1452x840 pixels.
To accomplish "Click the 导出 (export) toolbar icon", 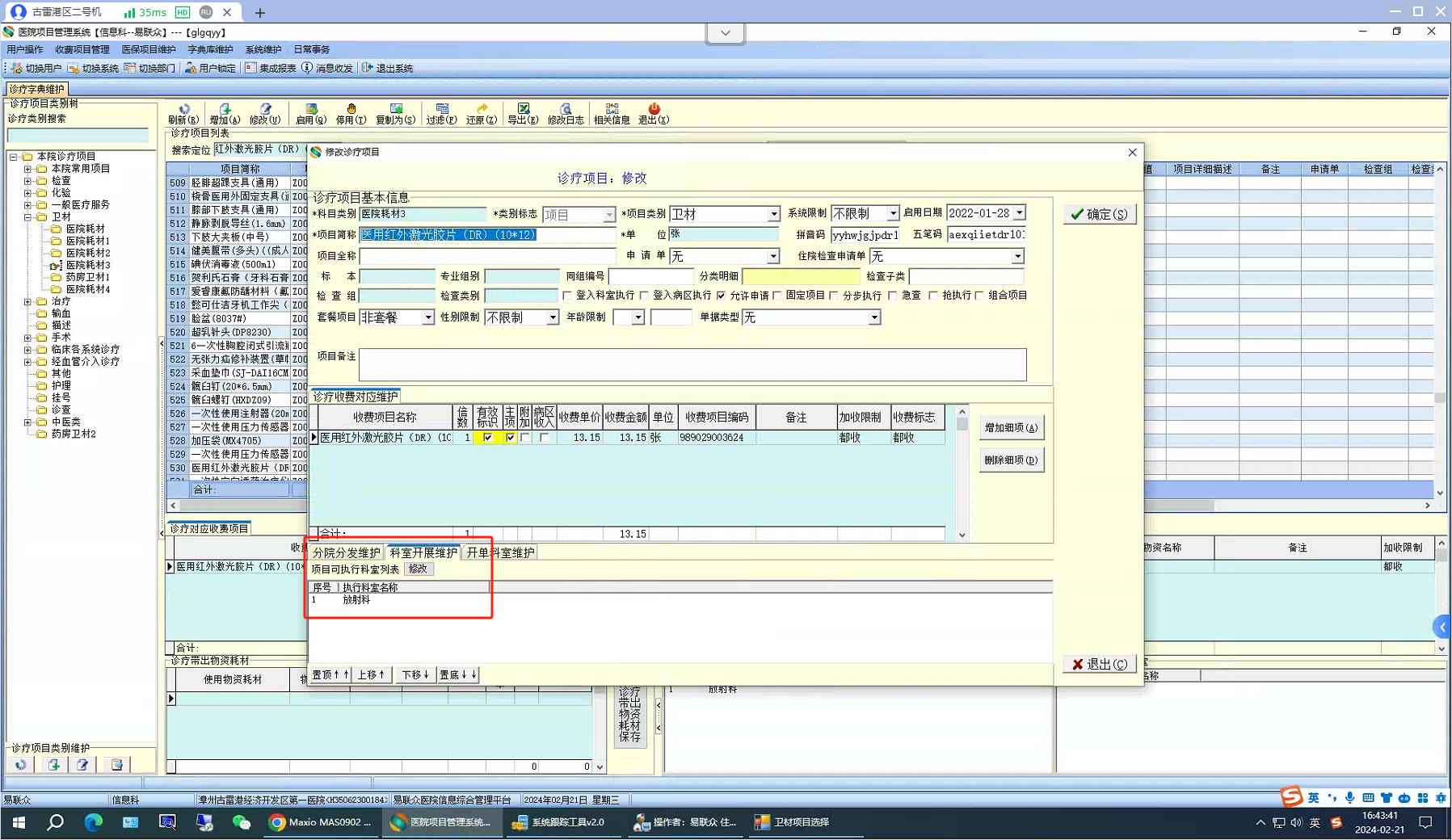I will pyautogui.click(x=523, y=113).
